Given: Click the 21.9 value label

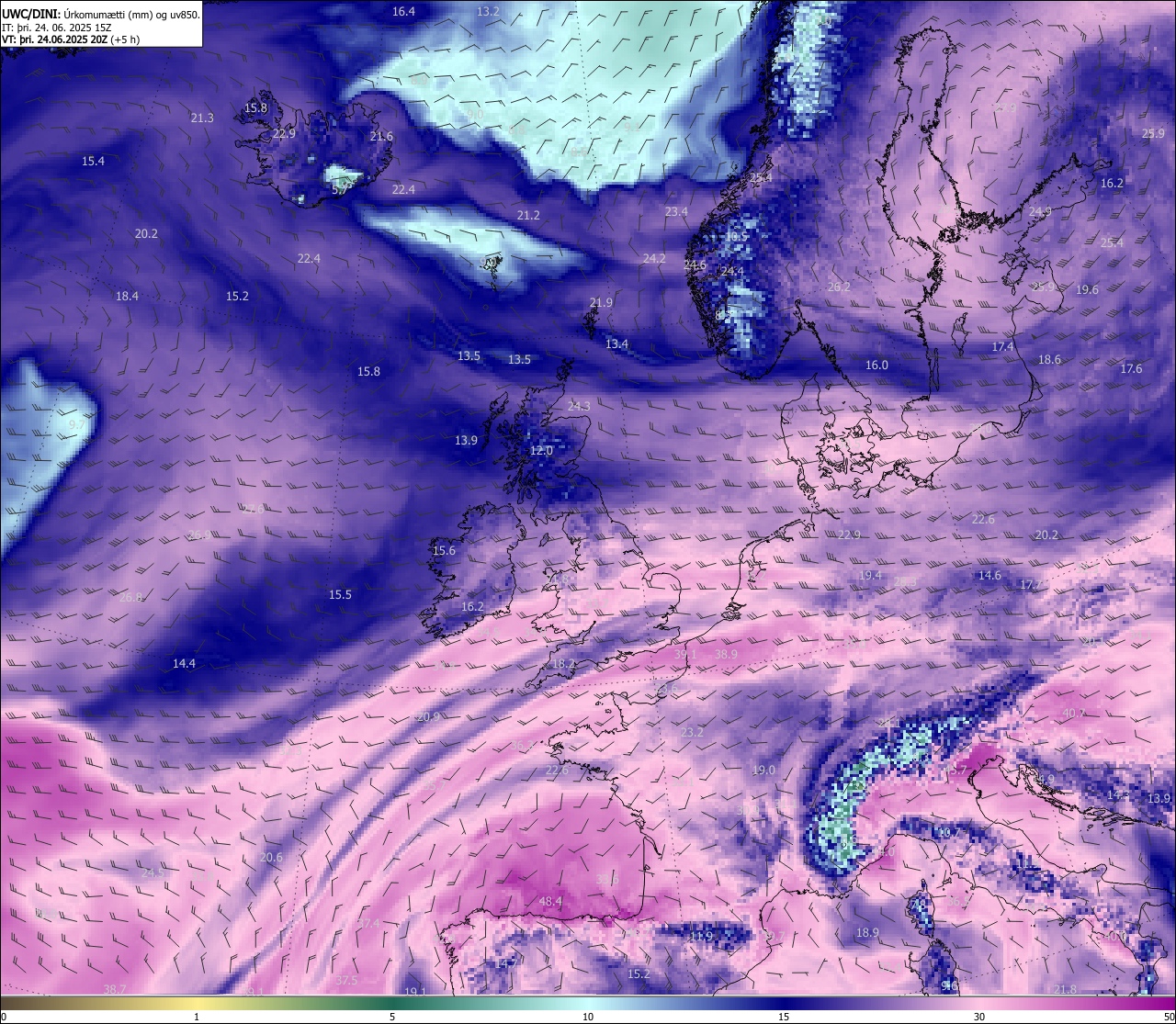Looking at the screenshot, I should pos(601,302).
